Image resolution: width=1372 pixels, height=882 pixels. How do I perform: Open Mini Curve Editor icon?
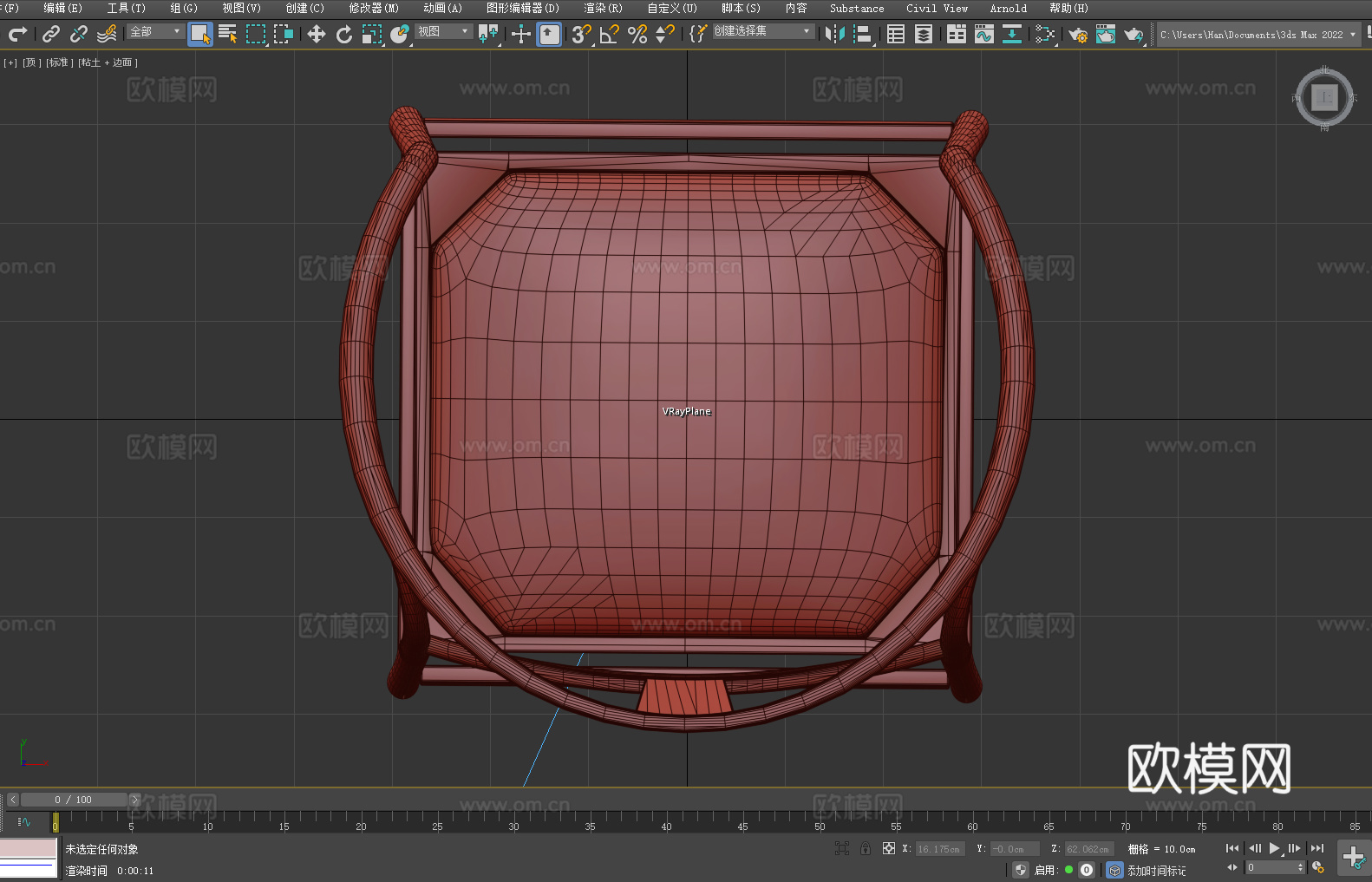click(24, 821)
